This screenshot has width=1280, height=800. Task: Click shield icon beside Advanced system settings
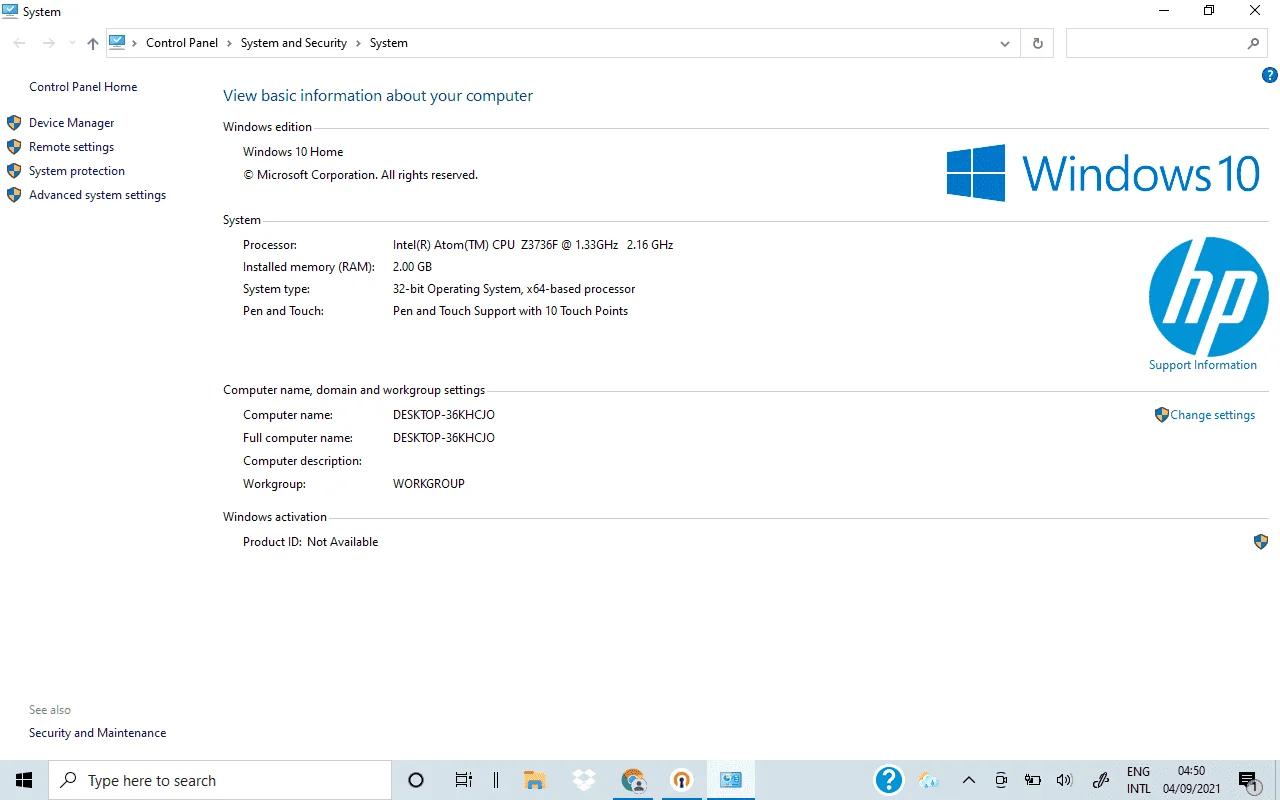coord(14,195)
